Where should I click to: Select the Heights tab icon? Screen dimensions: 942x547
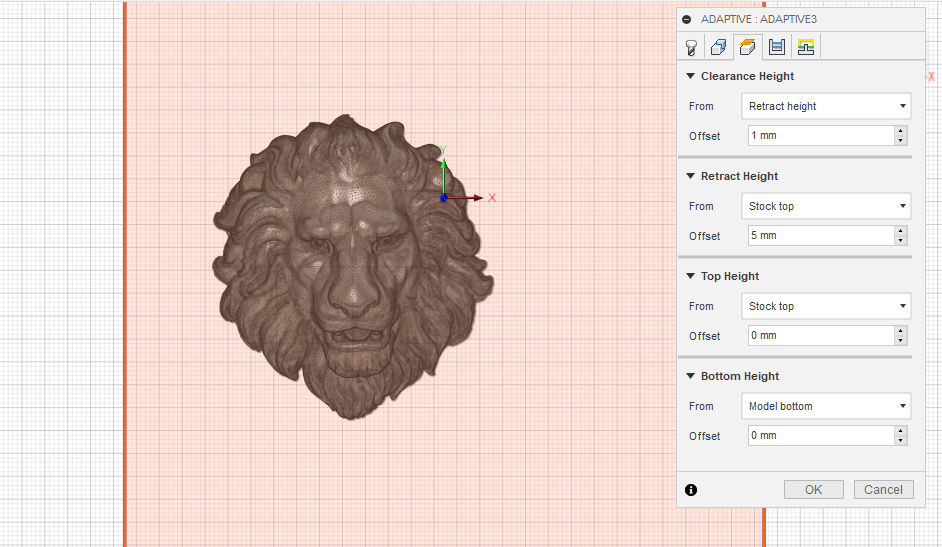coord(747,47)
